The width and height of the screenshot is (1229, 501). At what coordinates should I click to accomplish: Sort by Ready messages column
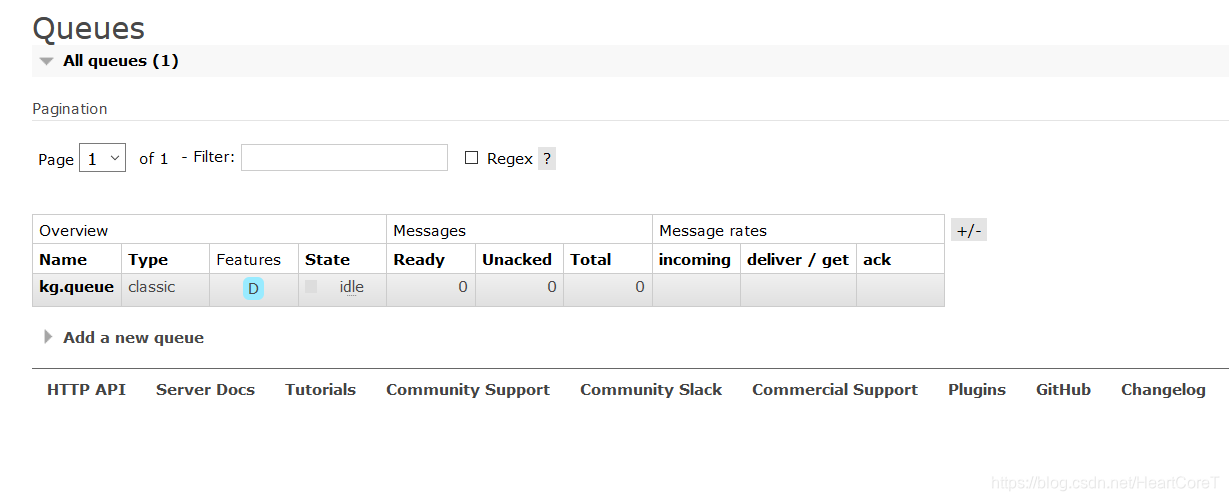tap(419, 260)
